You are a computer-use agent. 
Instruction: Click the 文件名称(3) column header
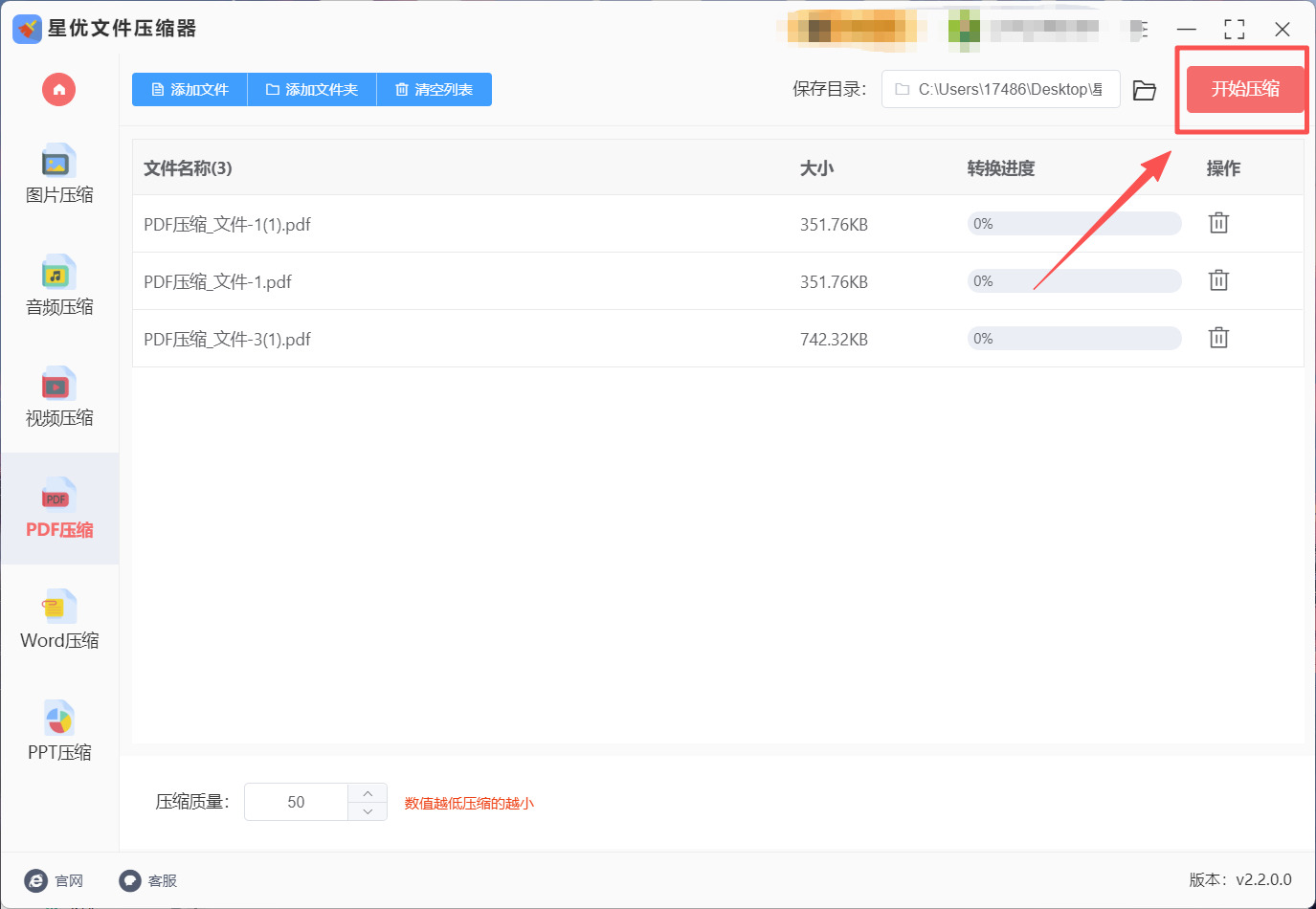pos(188,168)
